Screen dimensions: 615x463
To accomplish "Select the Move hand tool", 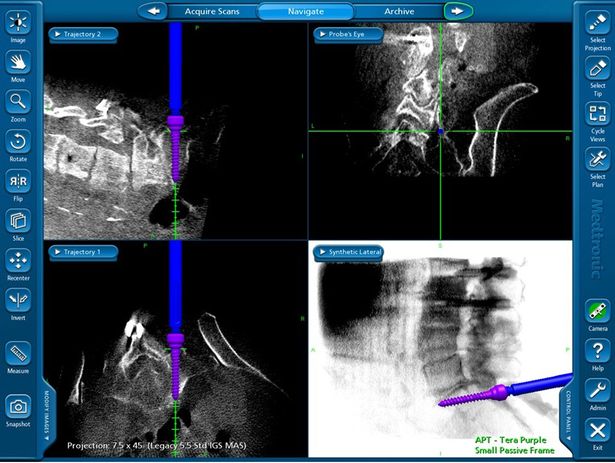I will [x=18, y=62].
